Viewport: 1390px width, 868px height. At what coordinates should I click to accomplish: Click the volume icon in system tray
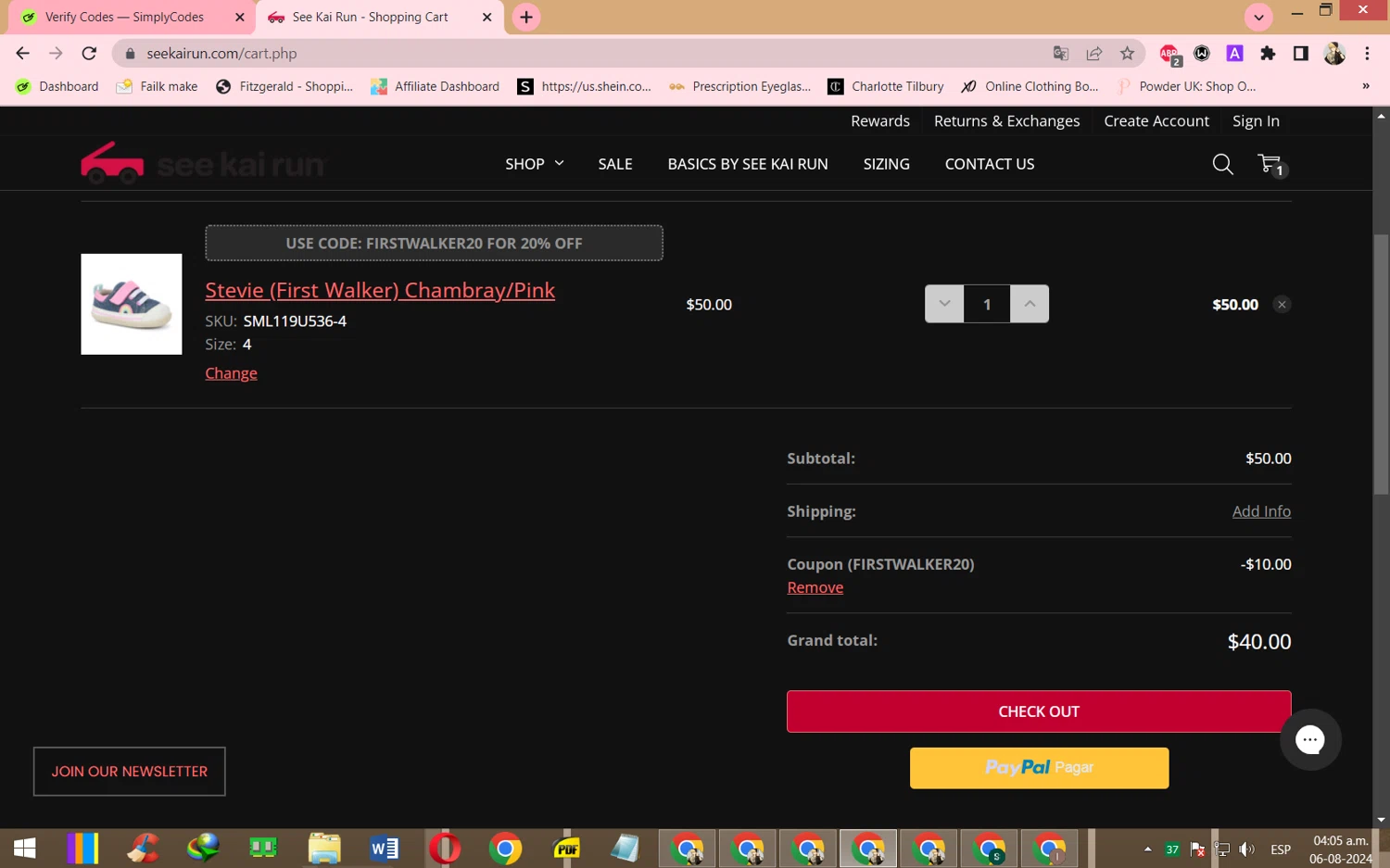coord(1247,849)
